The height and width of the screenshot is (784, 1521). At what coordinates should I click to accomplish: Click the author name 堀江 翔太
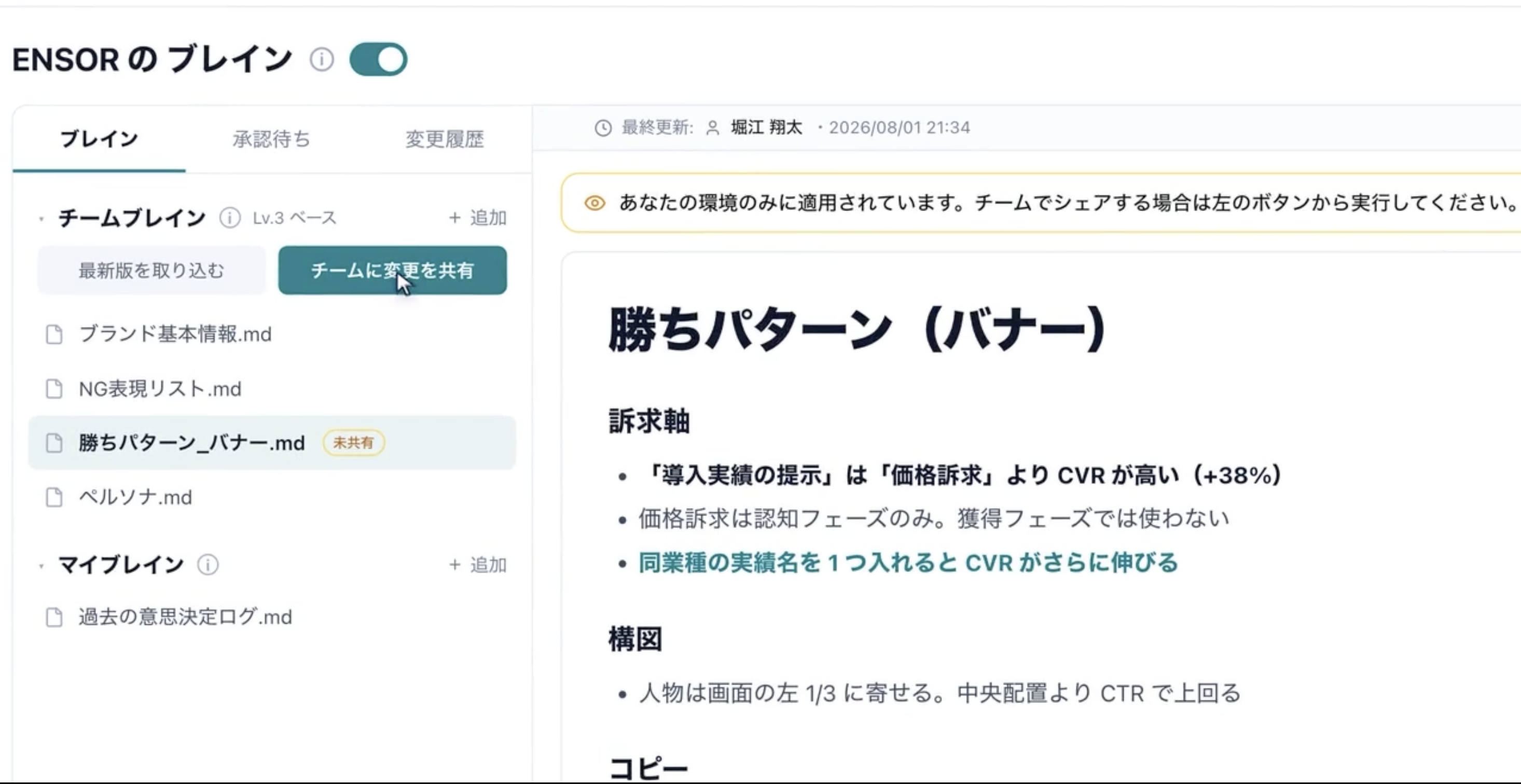[766, 128]
